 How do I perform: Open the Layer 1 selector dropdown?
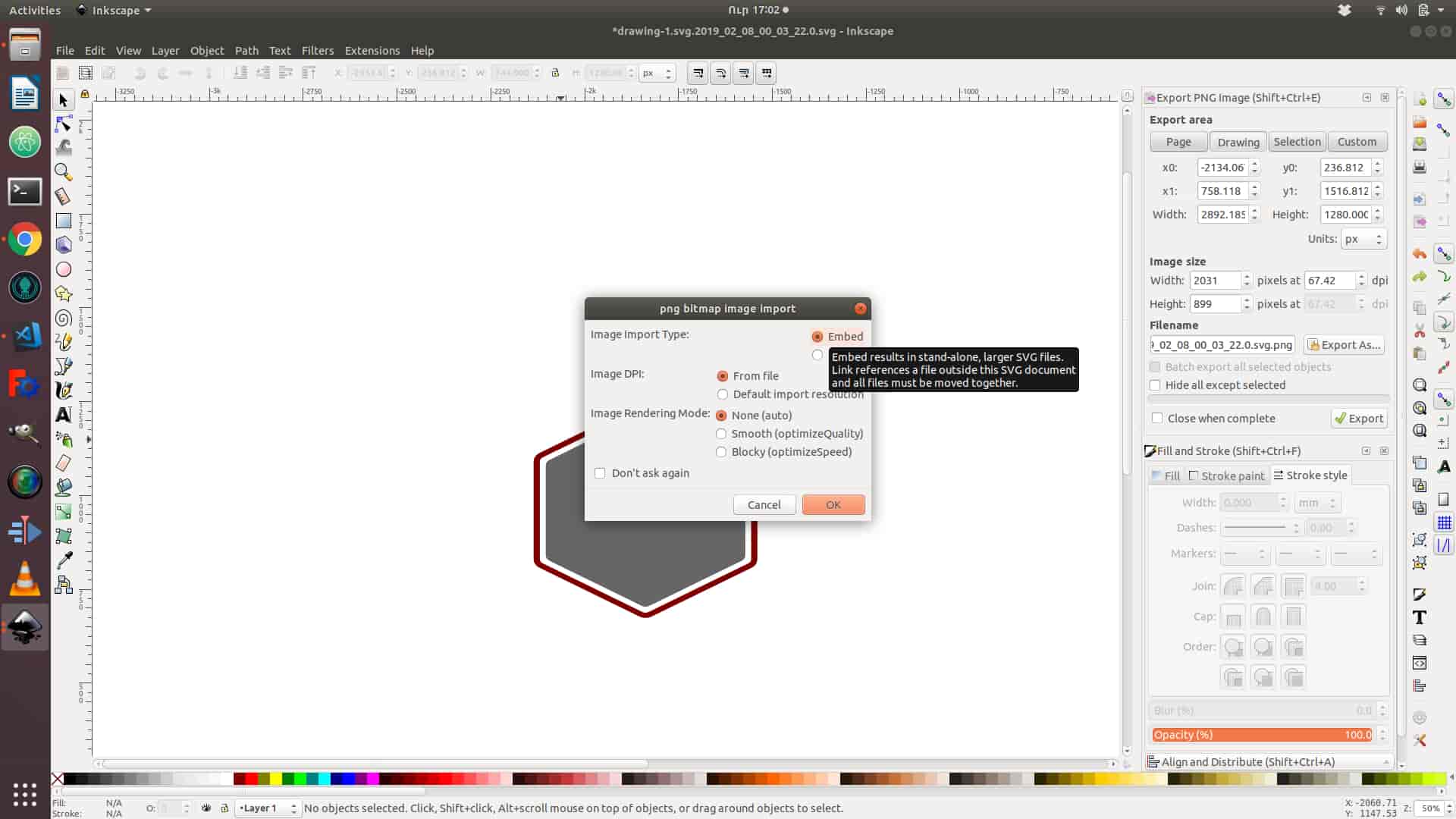point(268,808)
